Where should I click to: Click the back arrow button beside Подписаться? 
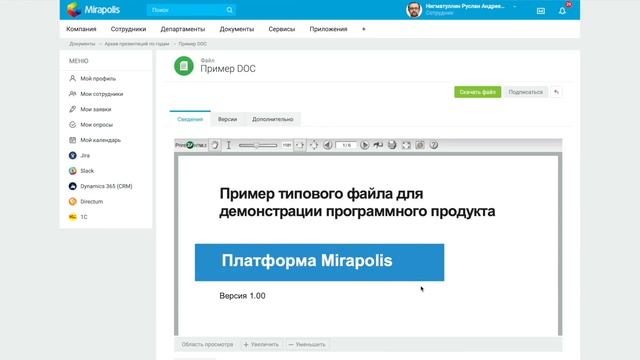click(x=556, y=92)
